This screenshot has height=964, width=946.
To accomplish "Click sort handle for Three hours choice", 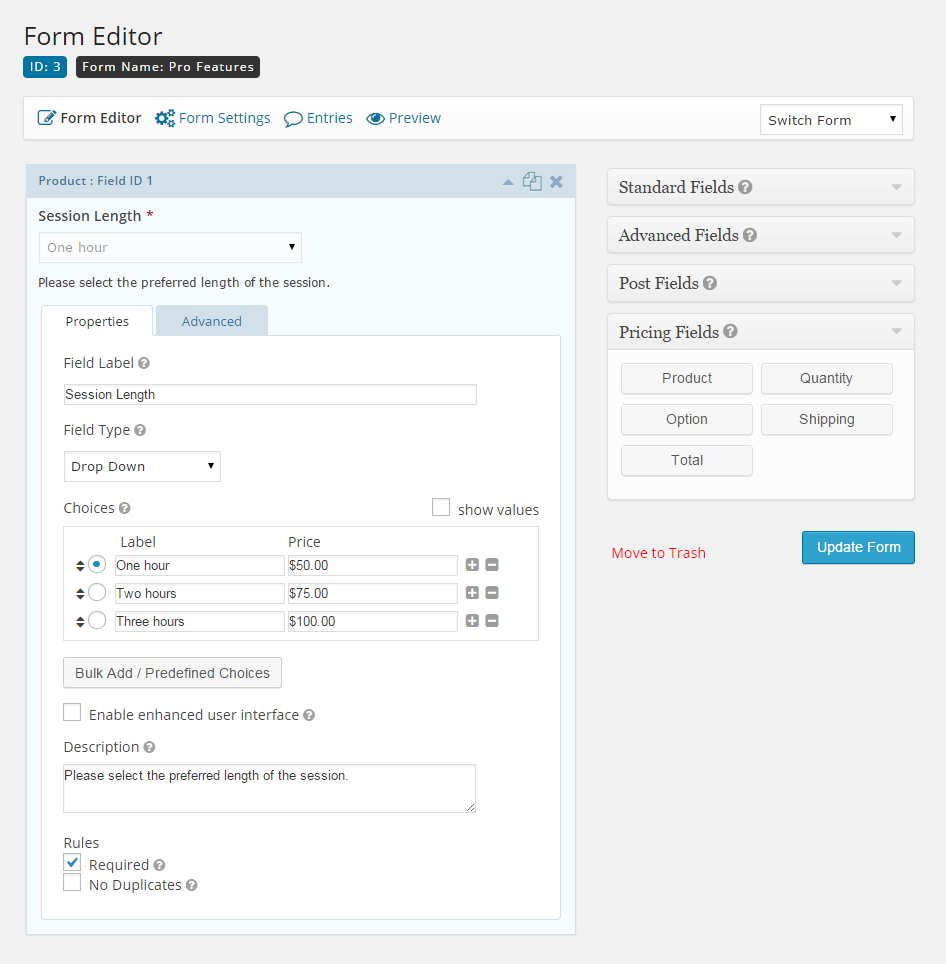I will coord(80,622).
